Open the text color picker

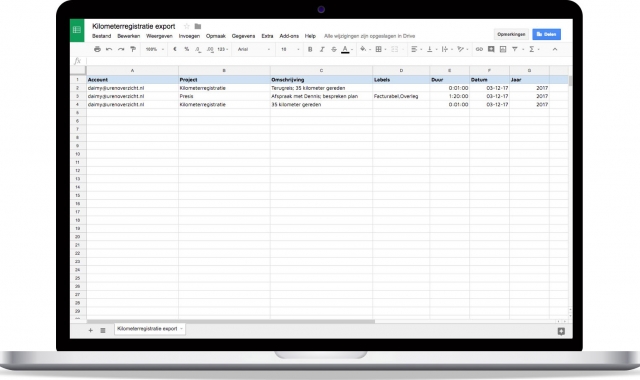(x=345, y=49)
